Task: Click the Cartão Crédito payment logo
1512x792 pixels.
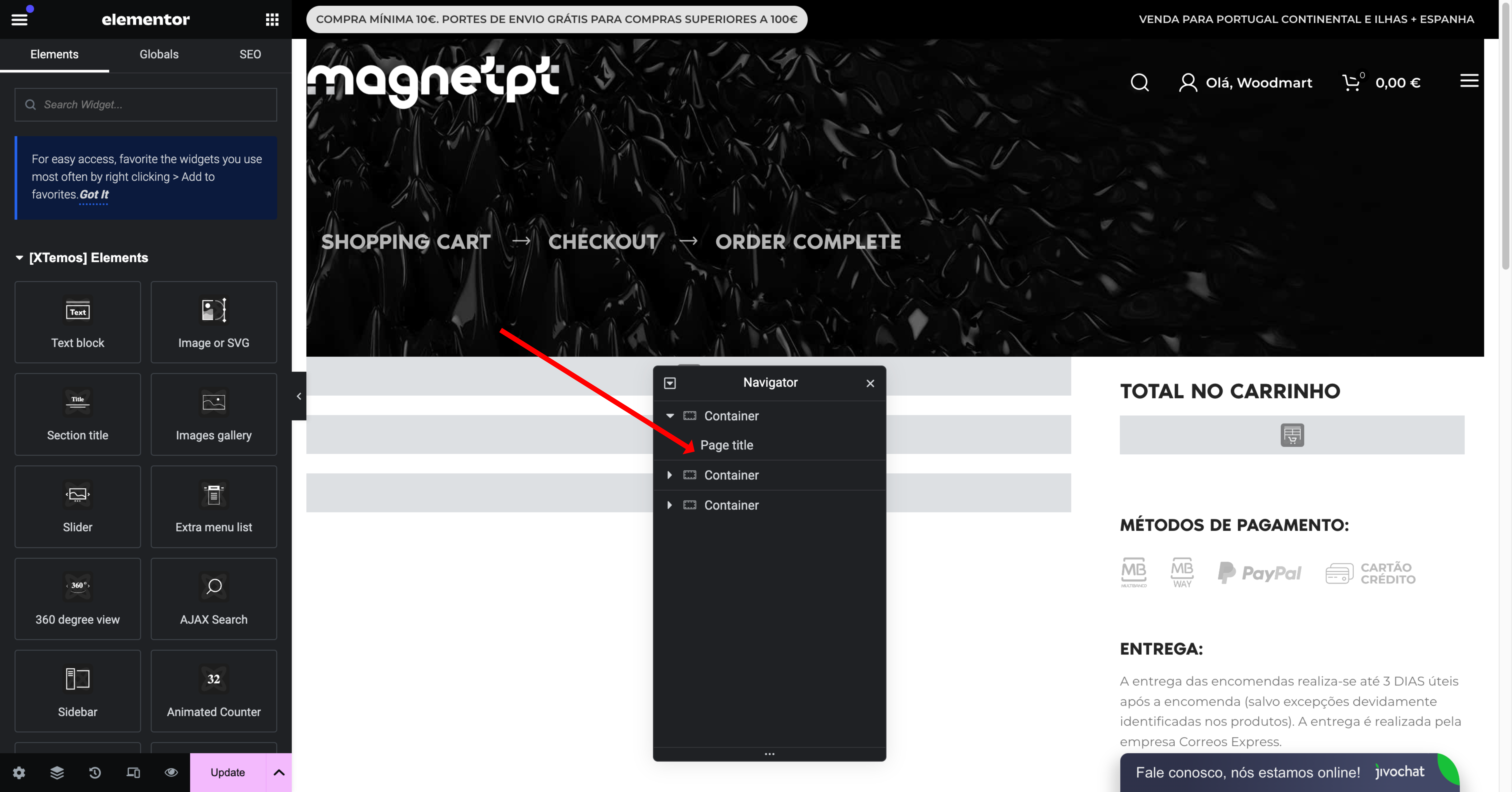Action: pos(1371,573)
